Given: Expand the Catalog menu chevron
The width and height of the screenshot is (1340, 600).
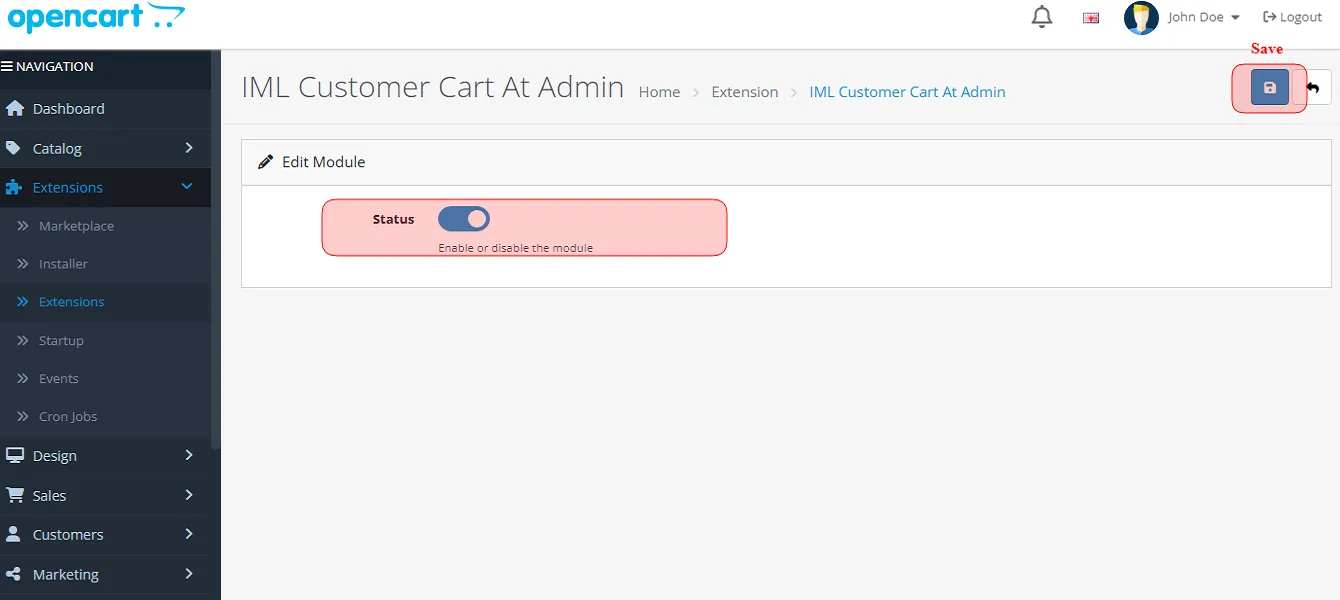Looking at the screenshot, I should (189, 148).
